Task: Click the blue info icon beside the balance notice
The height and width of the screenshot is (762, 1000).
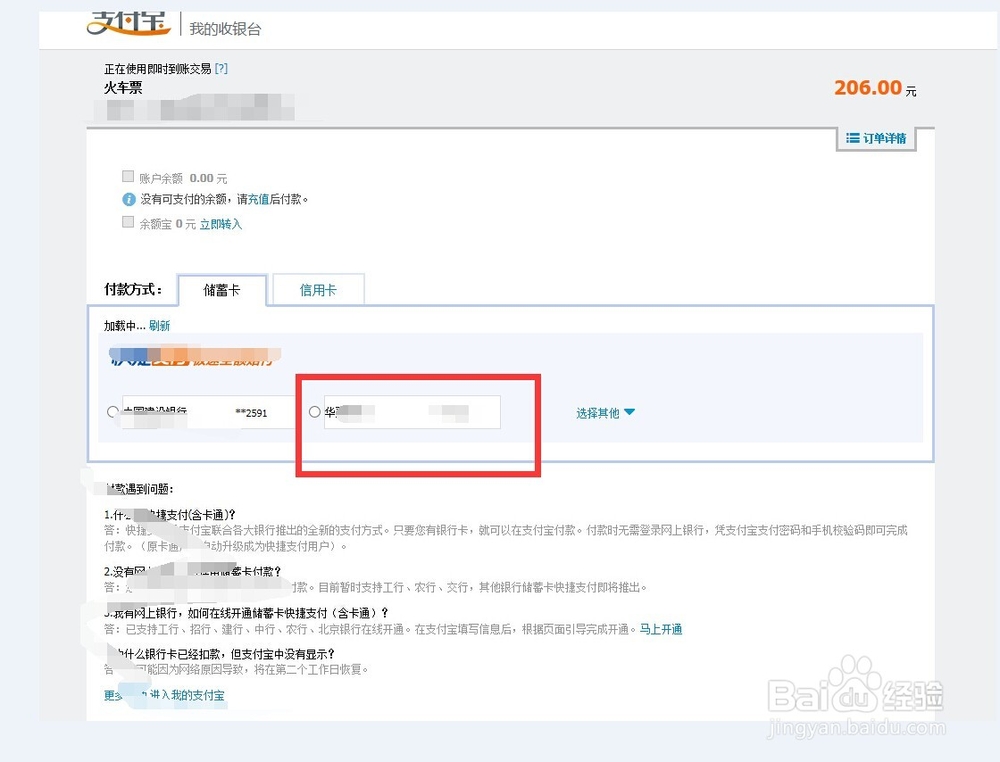Action: (128, 200)
